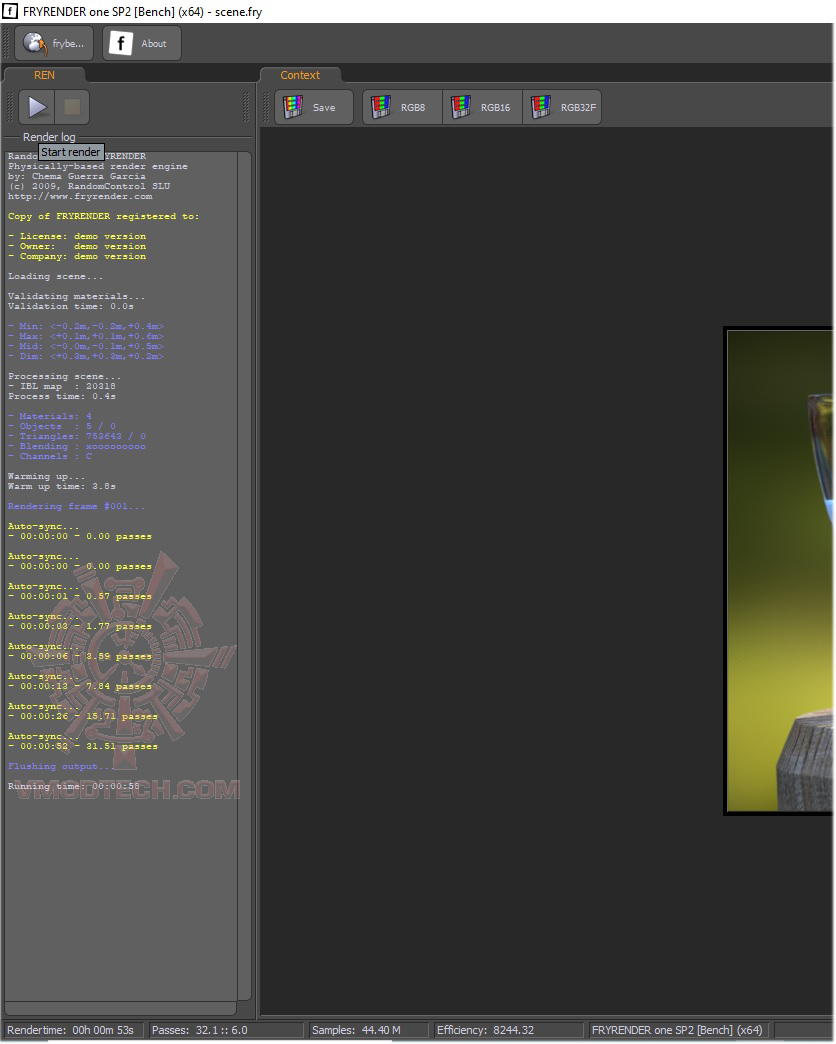Click the 'Process time: 0.4s' log line

61,396
